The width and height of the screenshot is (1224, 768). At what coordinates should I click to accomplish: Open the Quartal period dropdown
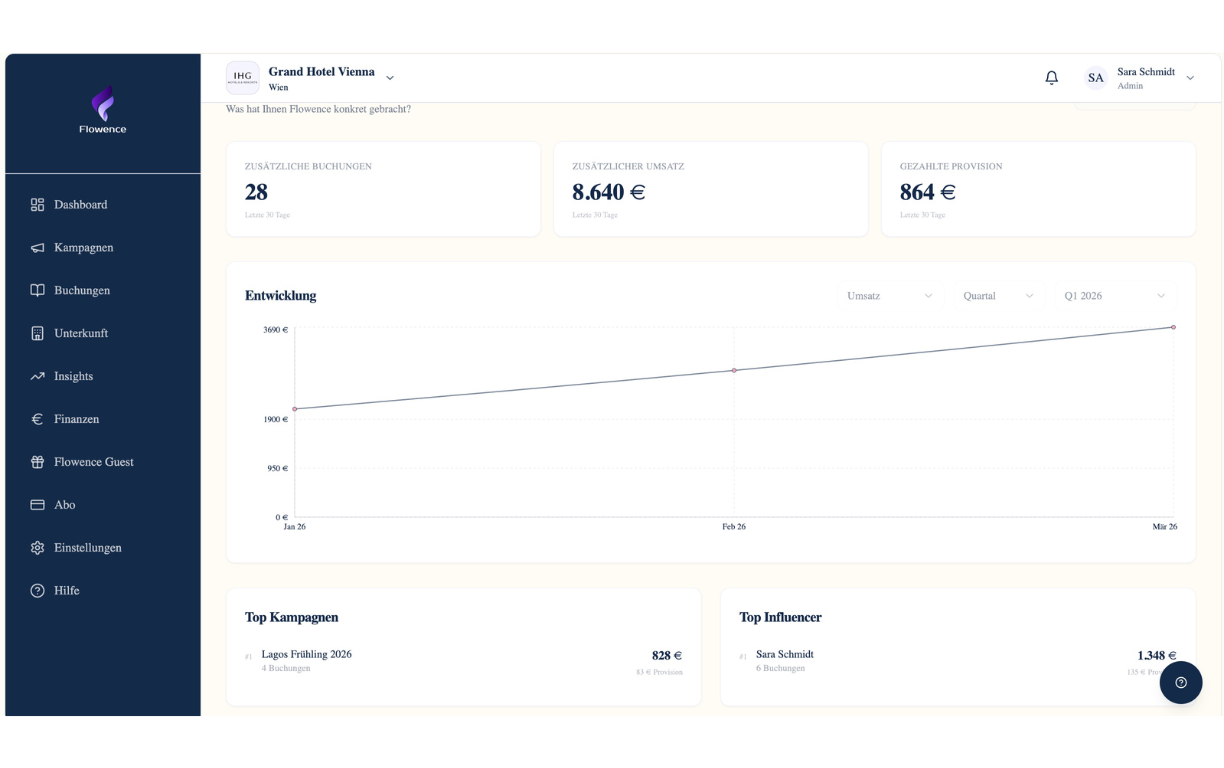click(998, 296)
